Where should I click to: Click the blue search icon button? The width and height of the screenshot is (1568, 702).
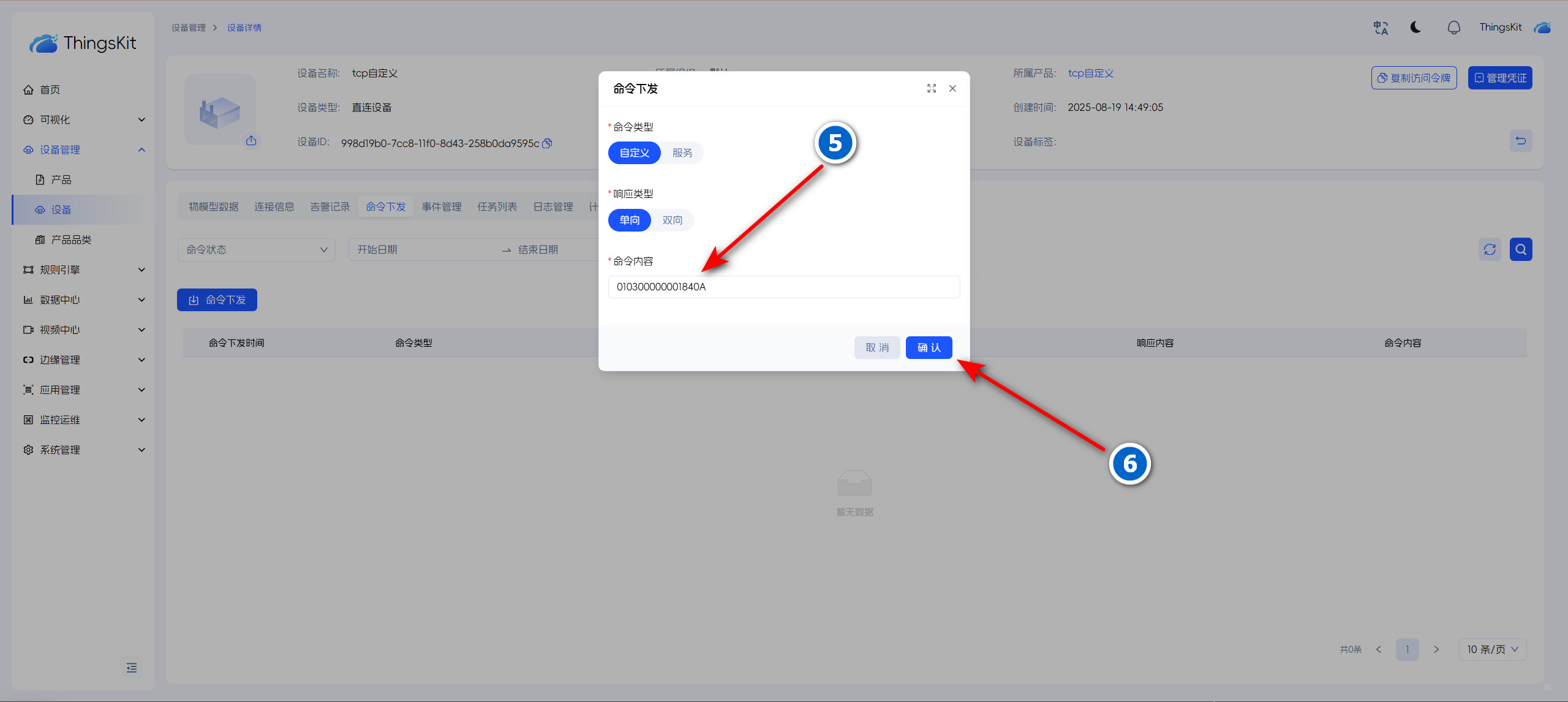click(1520, 249)
